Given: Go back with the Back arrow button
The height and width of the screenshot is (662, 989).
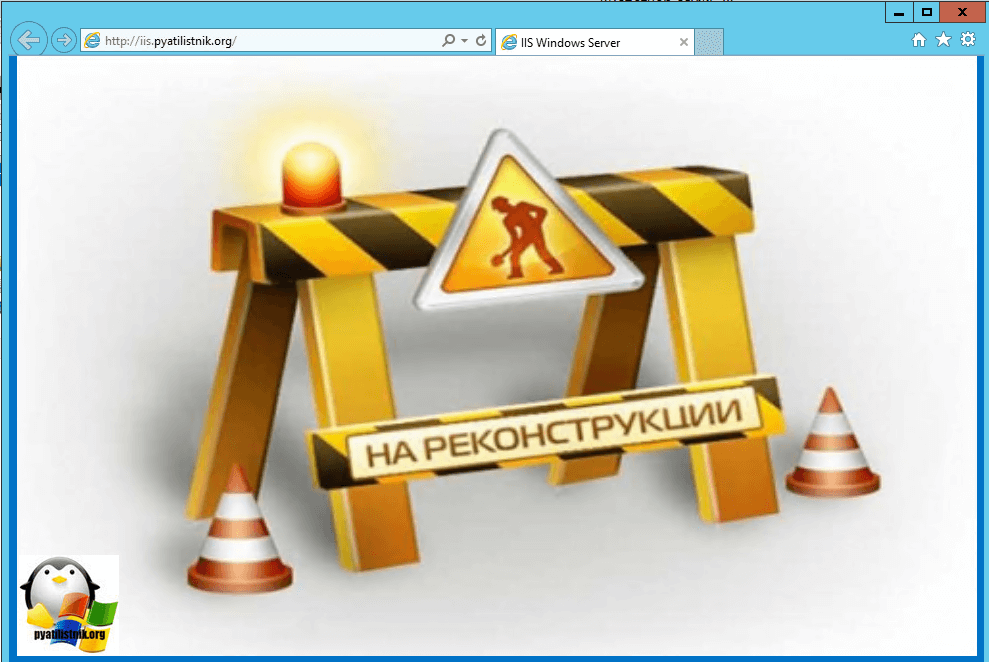Looking at the screenshot, I should click(29, 40).
